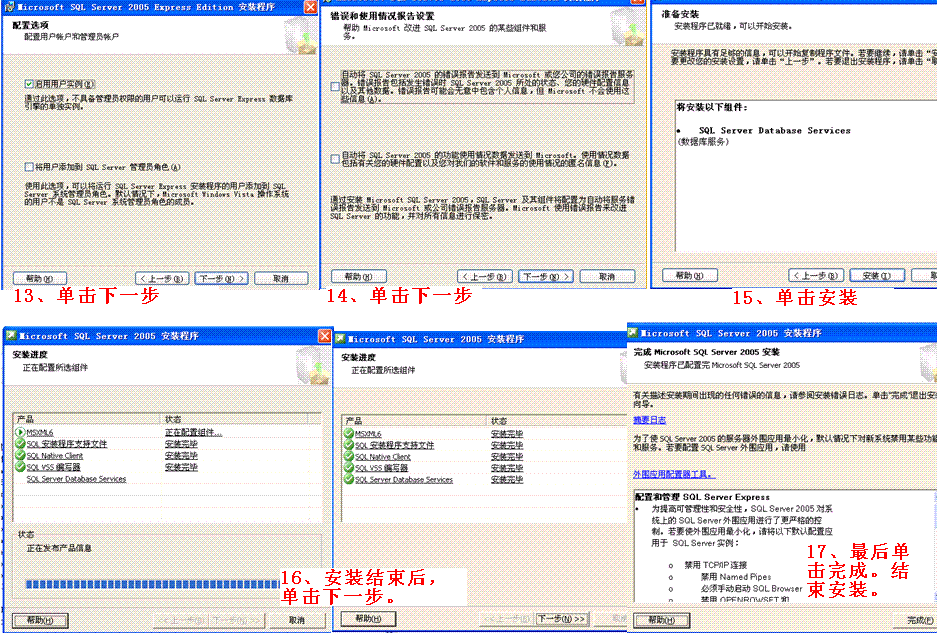Click 取消 in the 配置选项 dialog

(281, 278)
